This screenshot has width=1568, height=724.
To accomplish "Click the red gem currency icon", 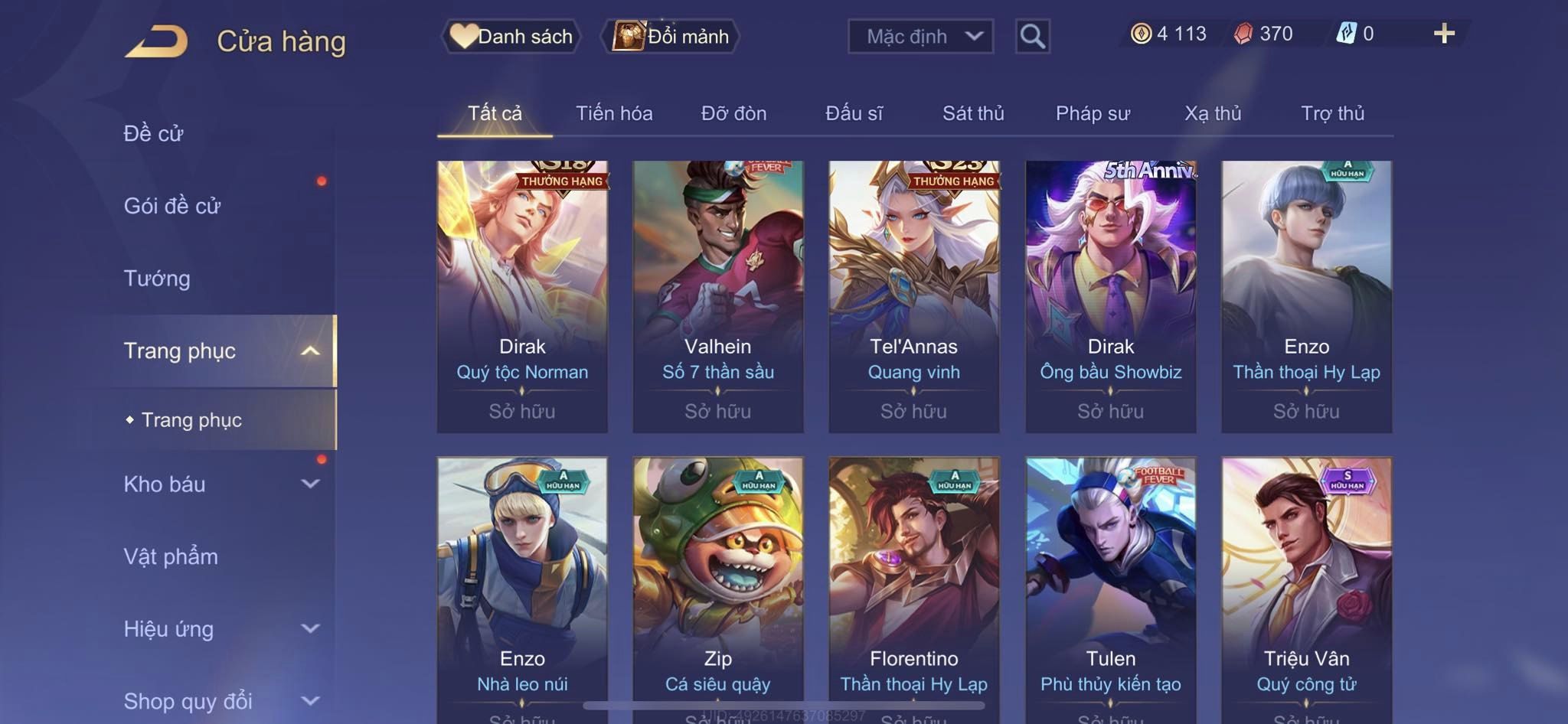I will [1243, 34].
